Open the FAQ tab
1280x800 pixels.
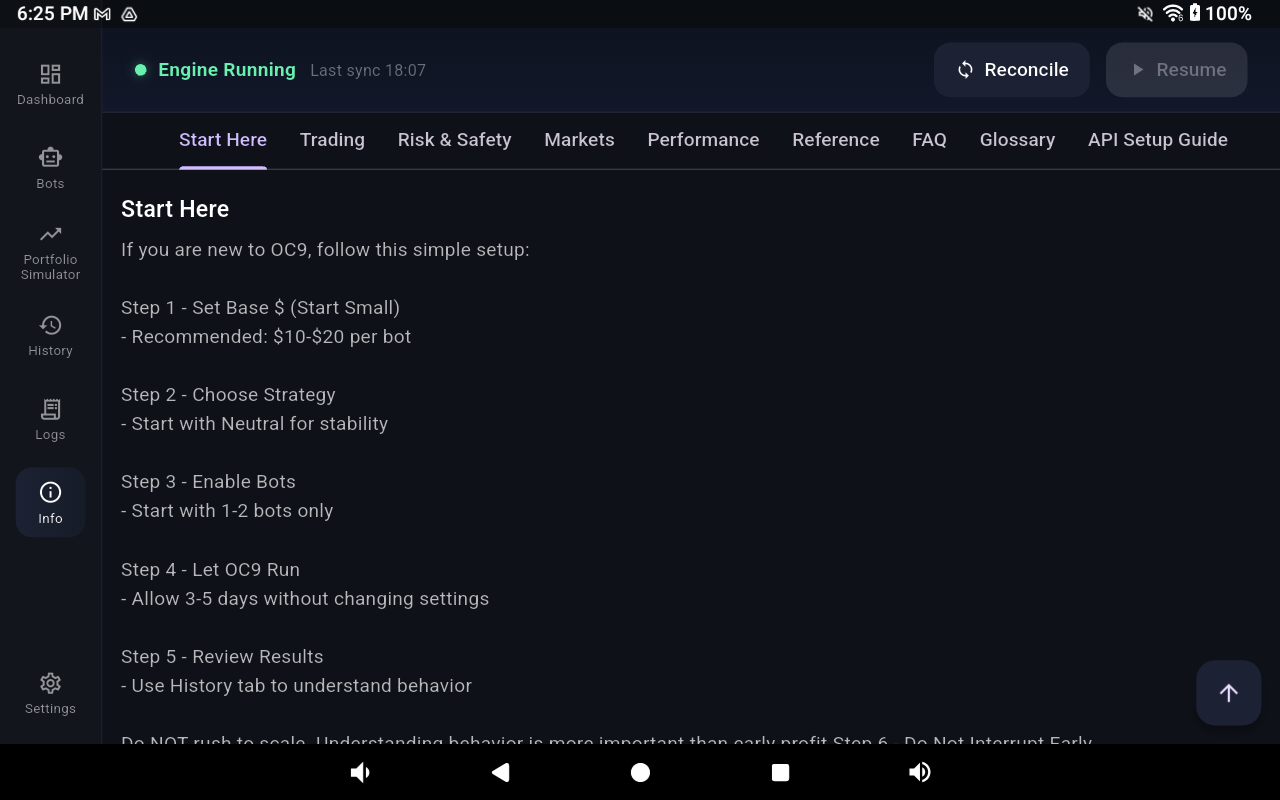coord(929,140)
